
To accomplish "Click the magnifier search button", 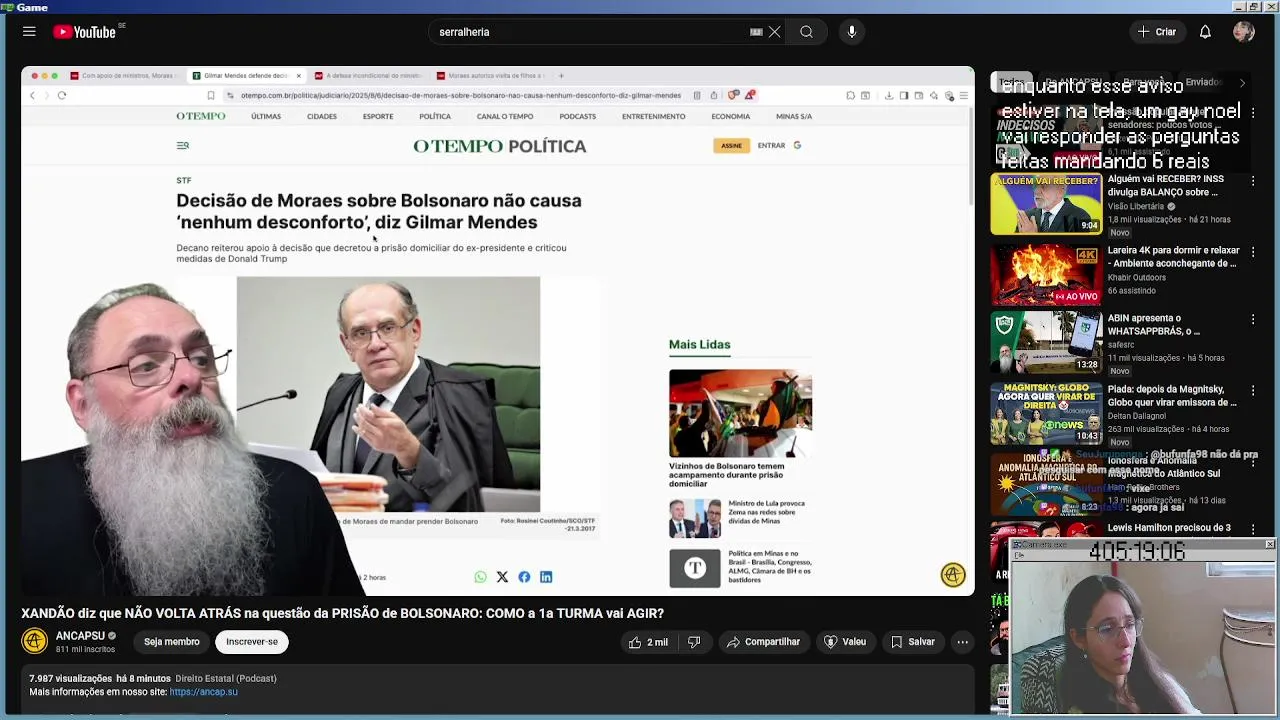I will 806,32.
